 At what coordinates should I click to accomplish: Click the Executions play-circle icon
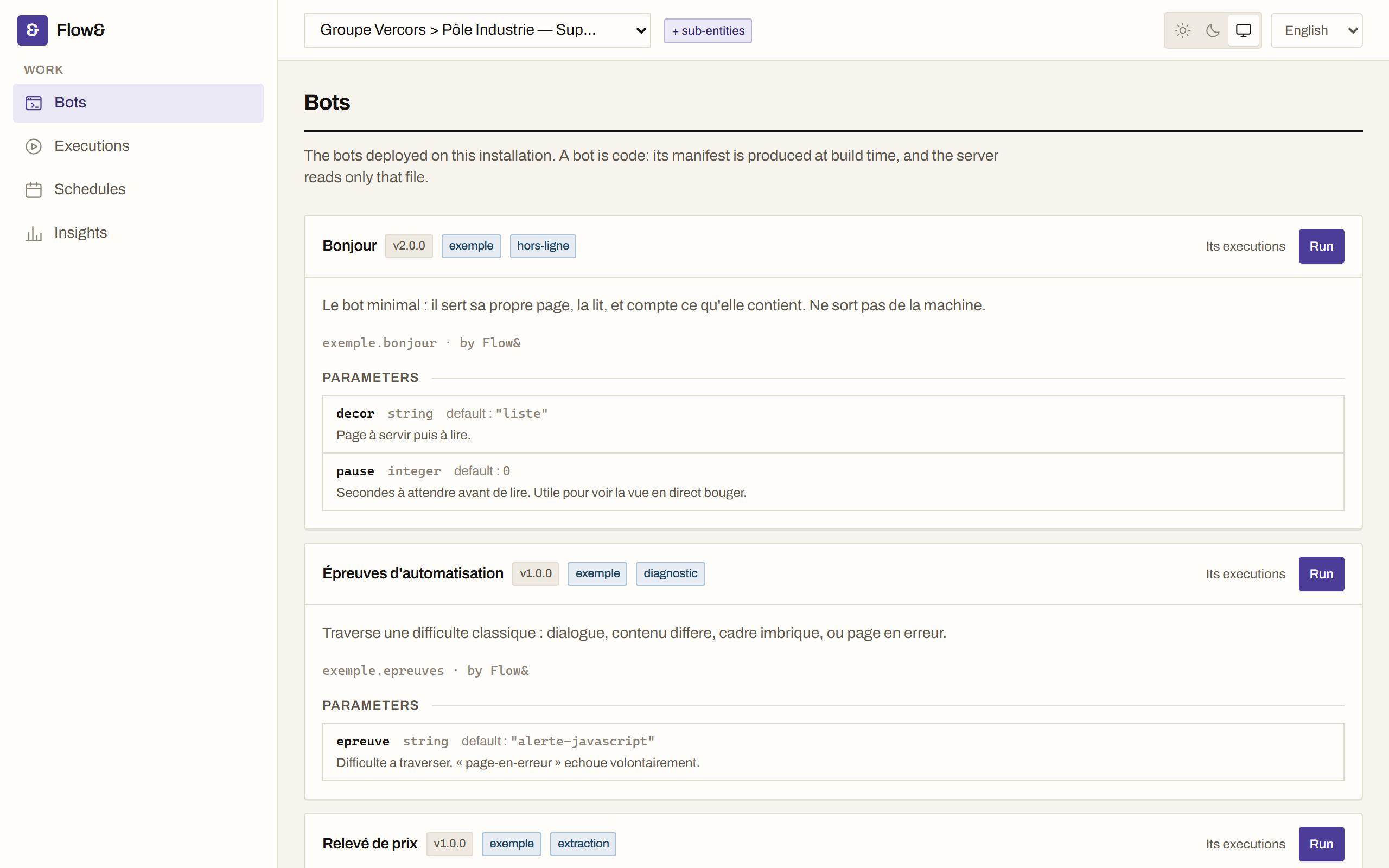point(34,146)
